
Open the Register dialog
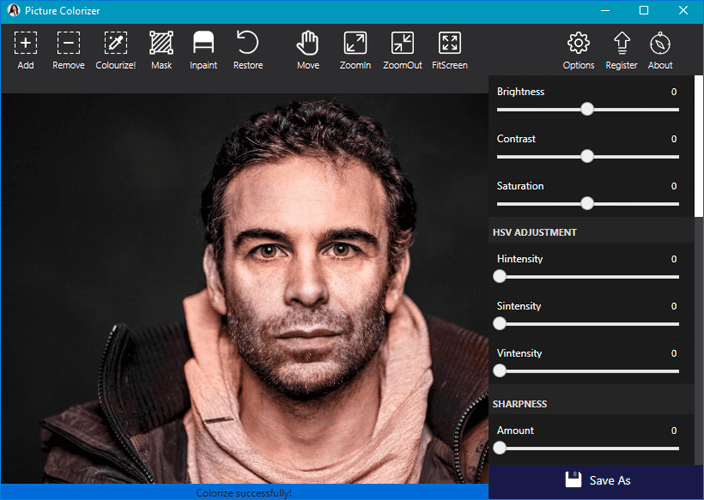621,50
